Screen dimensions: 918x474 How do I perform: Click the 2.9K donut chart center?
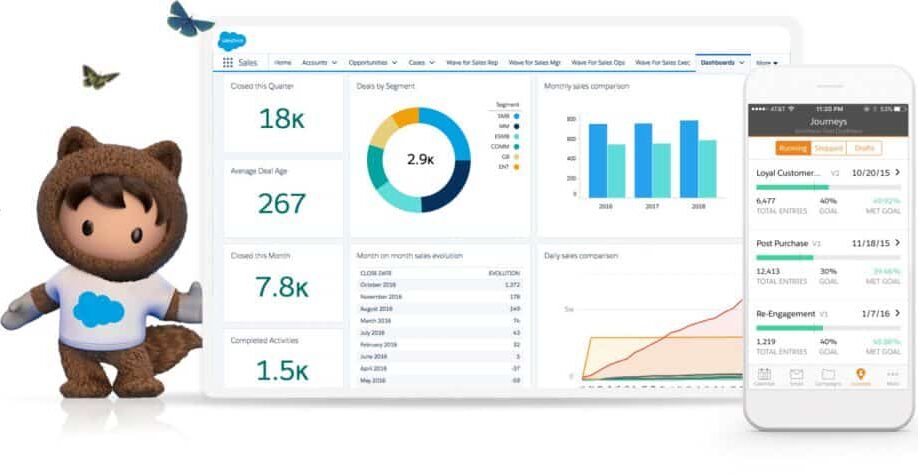(420, 160)
